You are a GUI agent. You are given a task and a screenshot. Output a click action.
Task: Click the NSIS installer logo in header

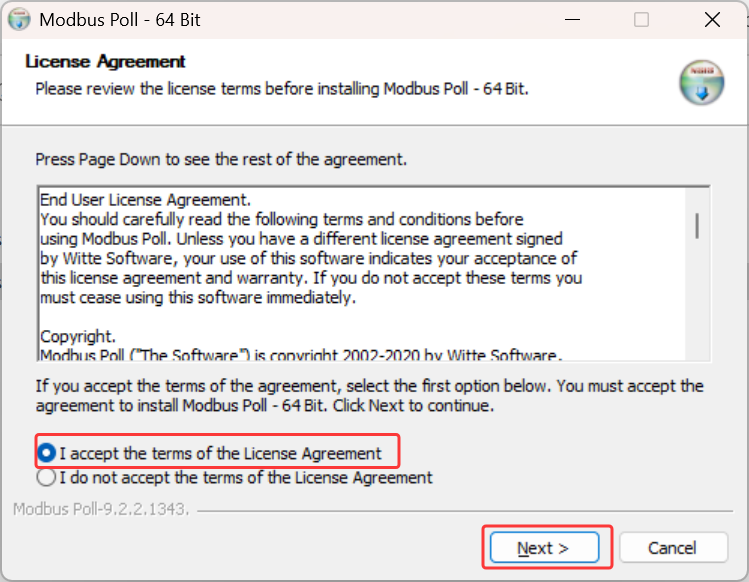tap(701, 82)
